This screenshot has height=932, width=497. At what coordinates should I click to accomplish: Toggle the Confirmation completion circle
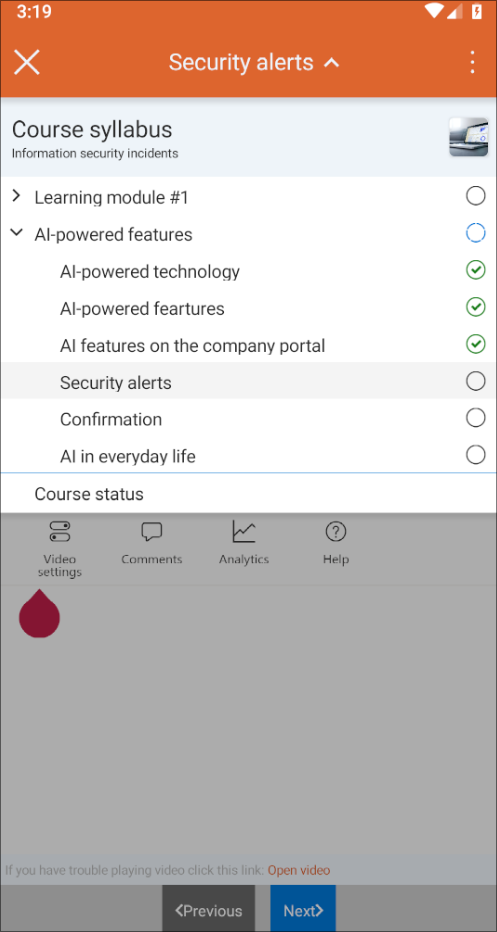476,418
